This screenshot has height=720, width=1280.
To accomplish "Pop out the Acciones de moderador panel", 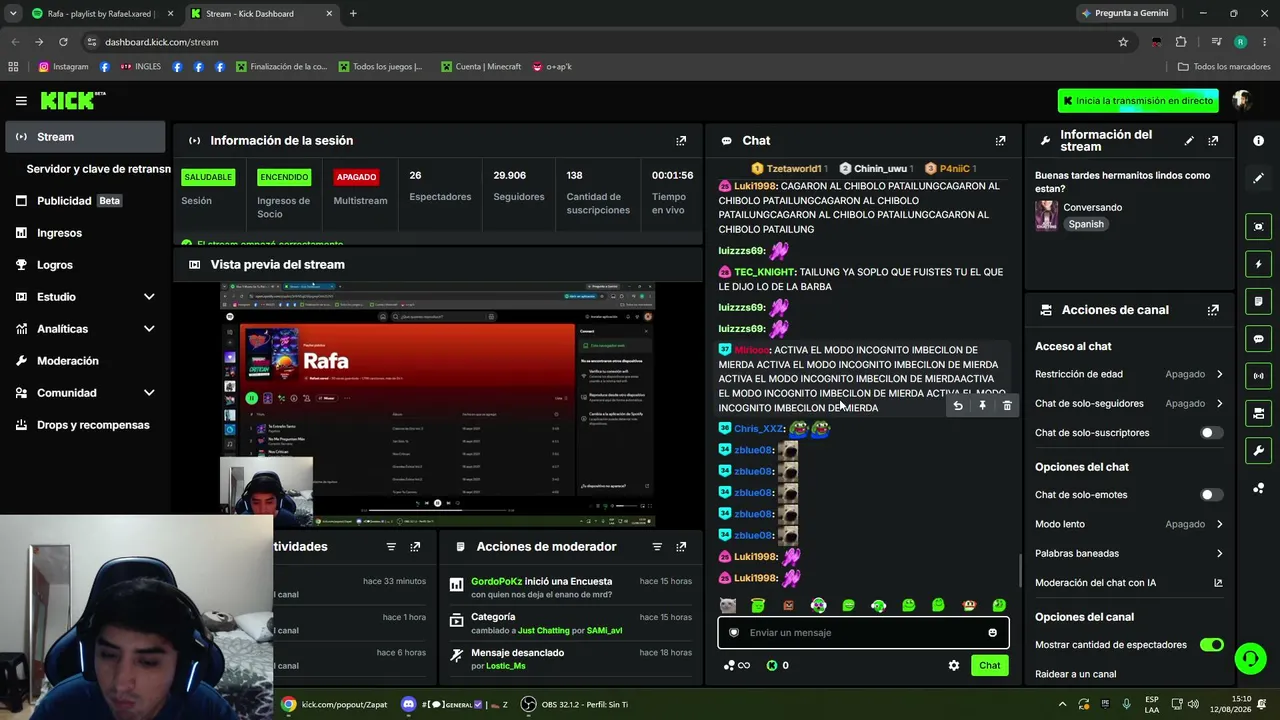I will (x=681, y=547).
